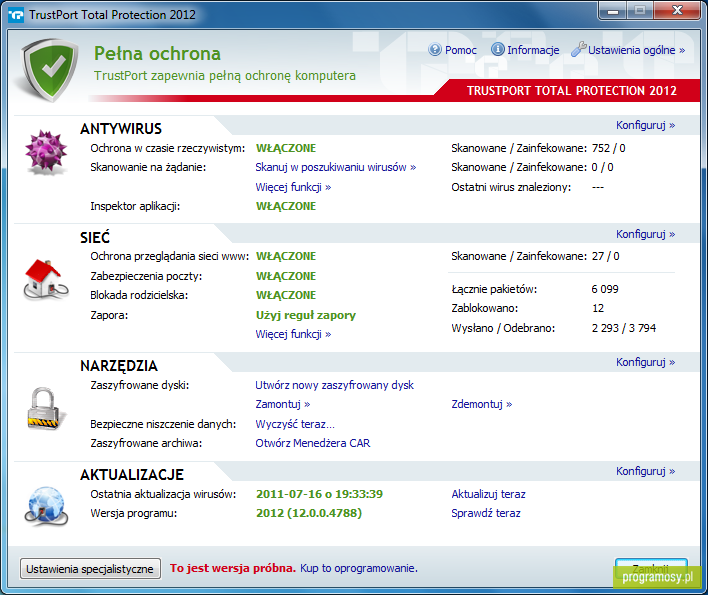Expand the Zdemontuj option
Viewport: 708px width, 595px height.
(482, 404)
